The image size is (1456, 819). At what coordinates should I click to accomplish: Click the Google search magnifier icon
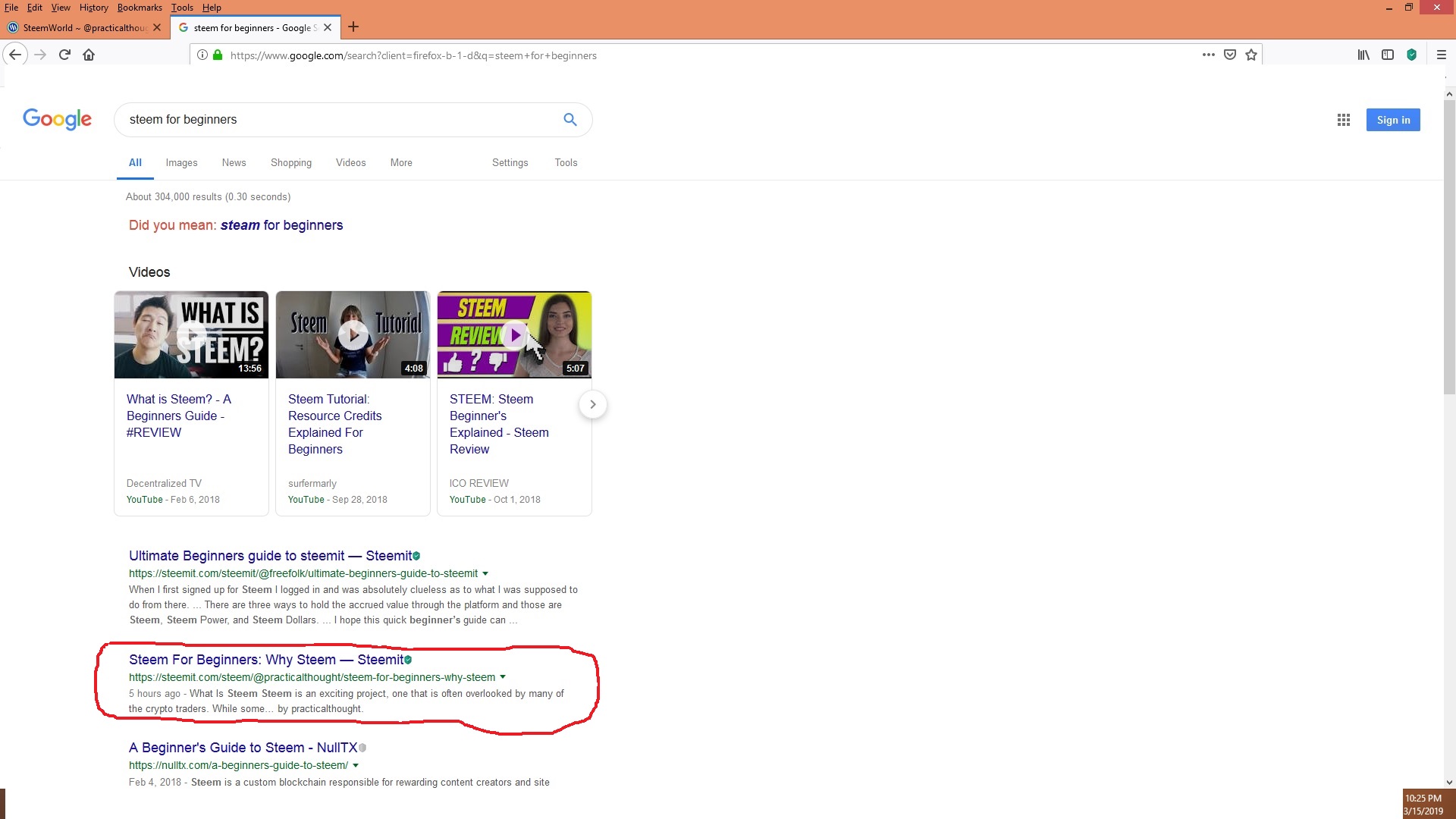[570, 119]
